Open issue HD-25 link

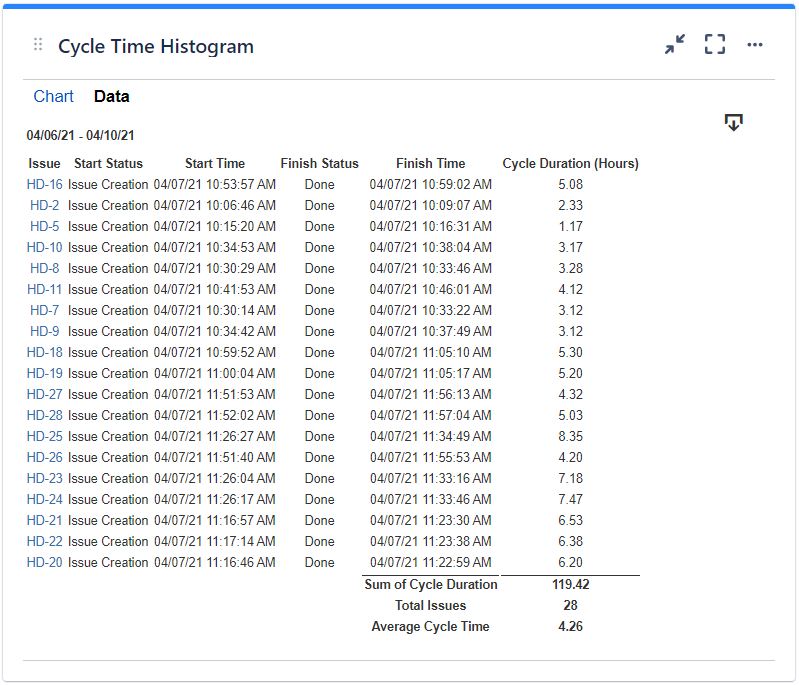(x=44, y=436)
